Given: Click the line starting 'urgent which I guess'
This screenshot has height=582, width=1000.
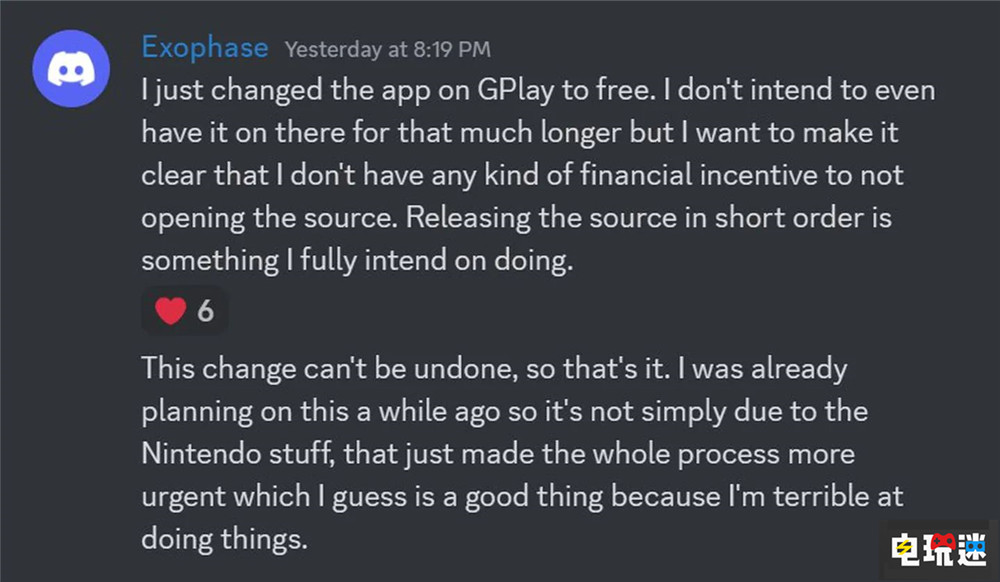Looking at the screenshot, I should [522, 497].
